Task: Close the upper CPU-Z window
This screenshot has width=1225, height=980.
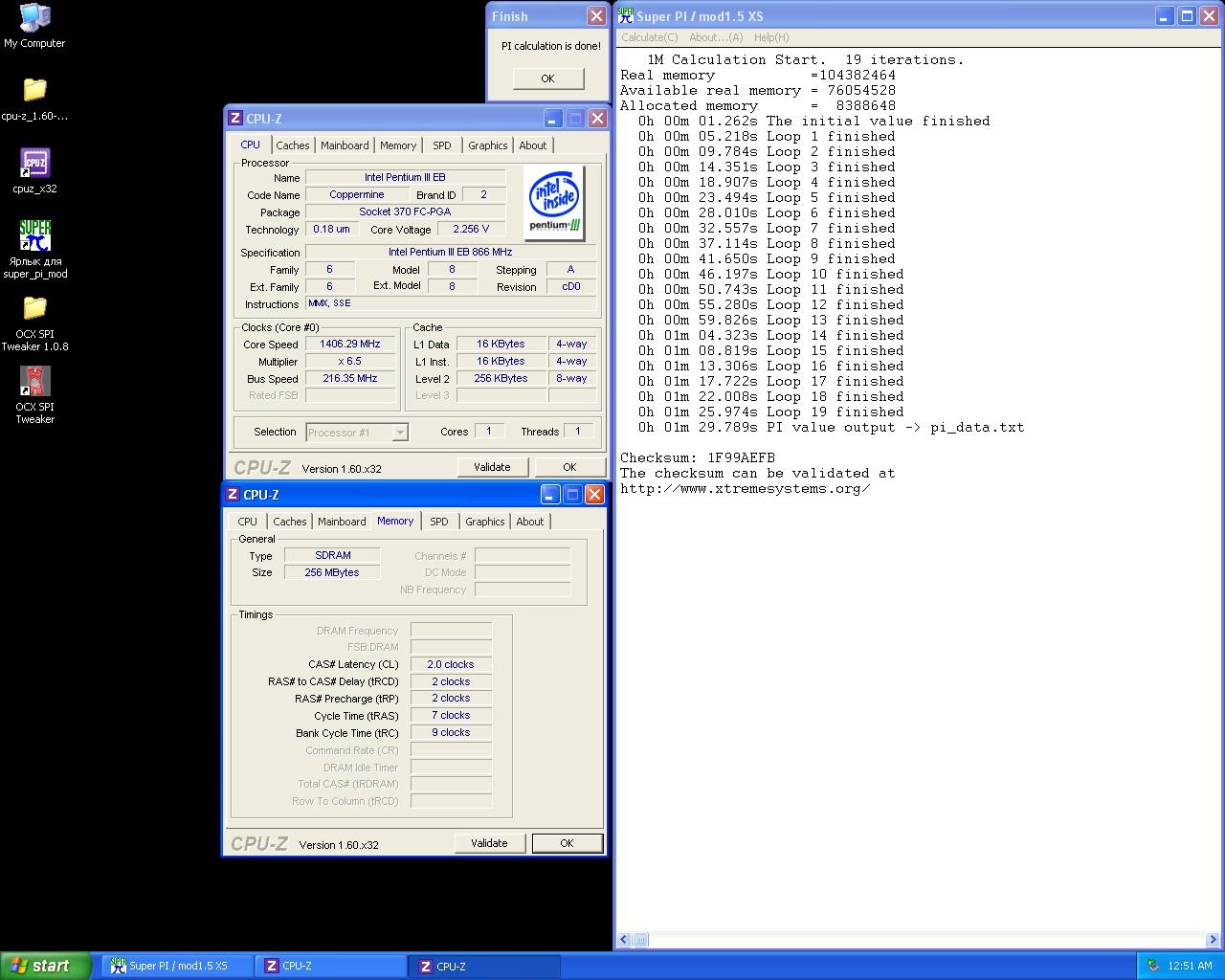Action: click(x=597, y=119)
